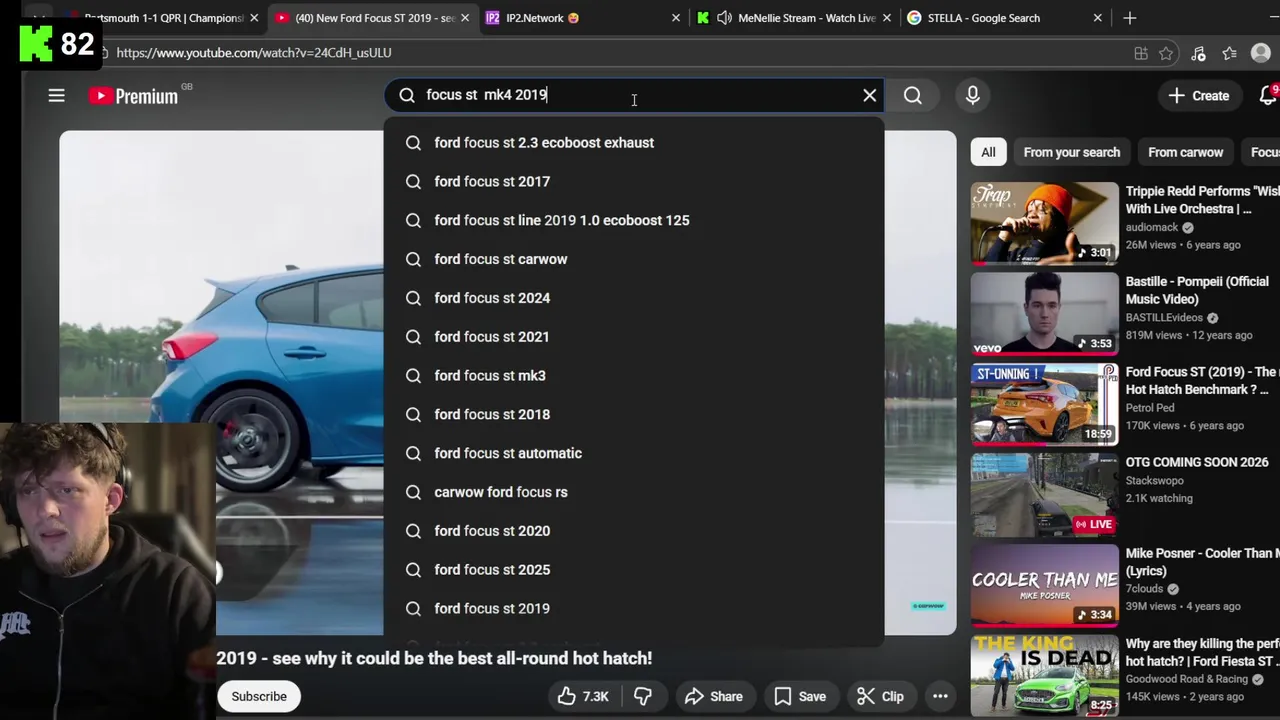Visit the audiomack channel name

[x=1153, y=227]
